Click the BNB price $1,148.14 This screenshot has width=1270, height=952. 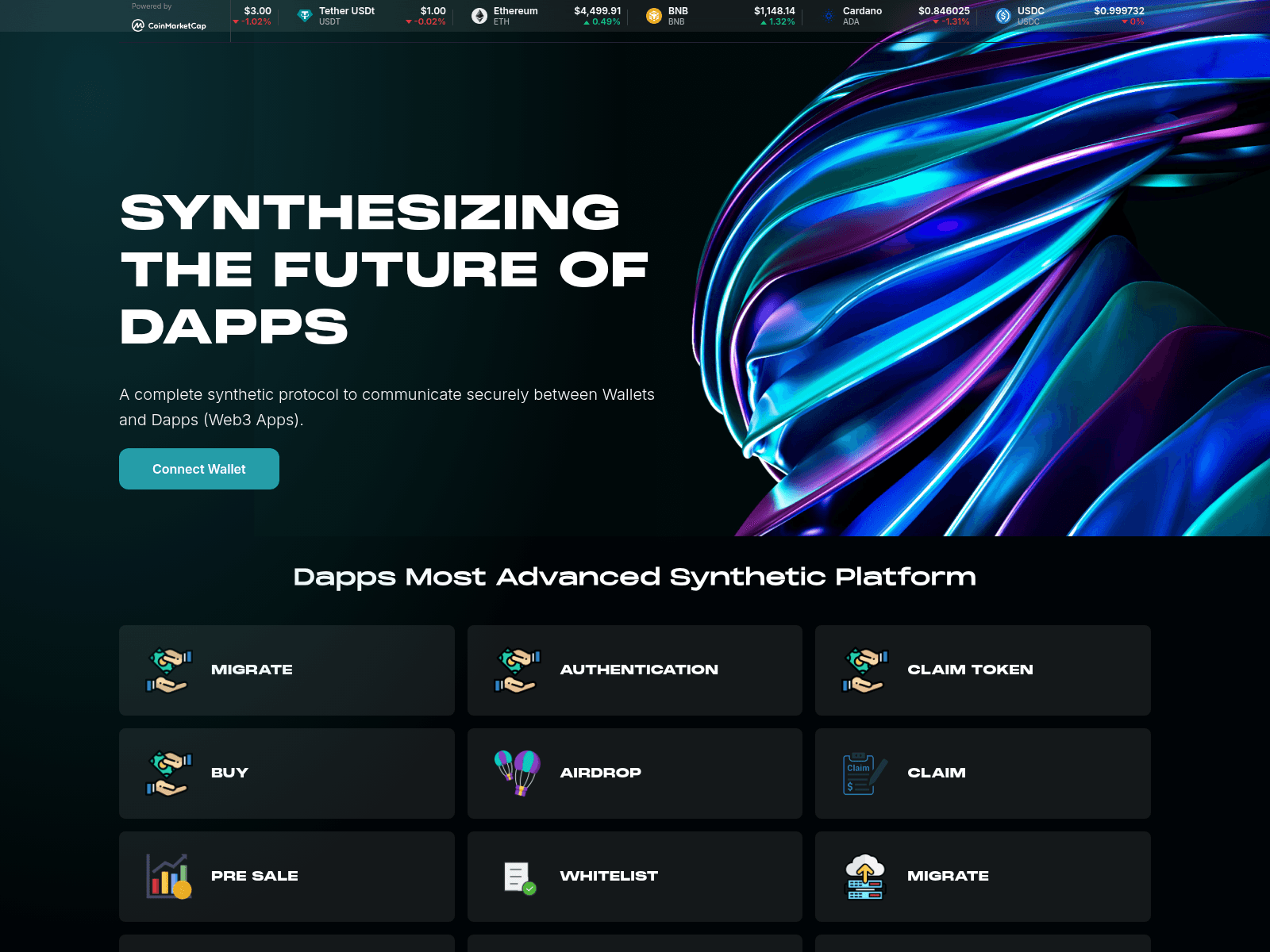775,11
